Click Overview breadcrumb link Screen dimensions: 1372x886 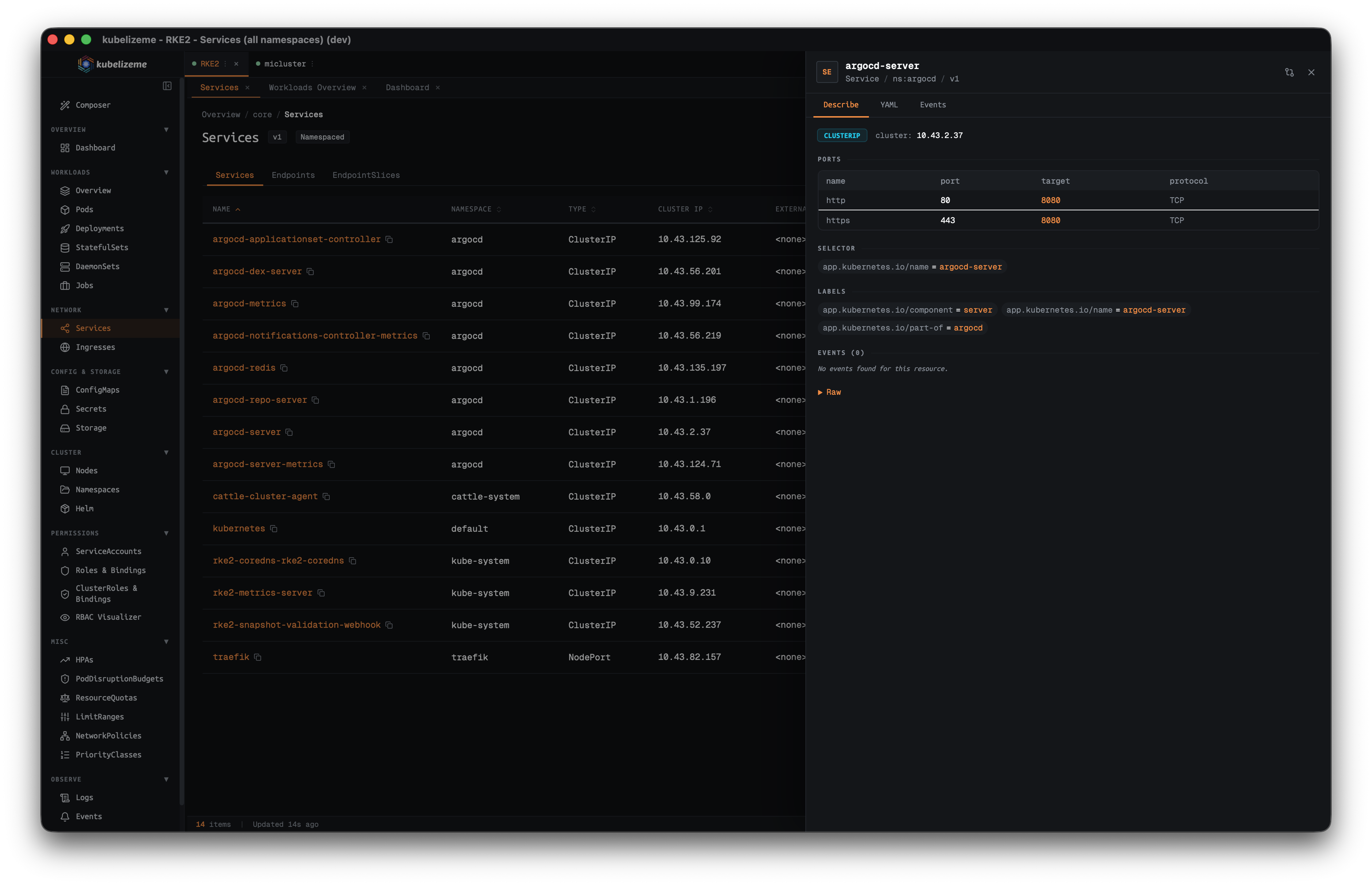(x=221, y=114)
